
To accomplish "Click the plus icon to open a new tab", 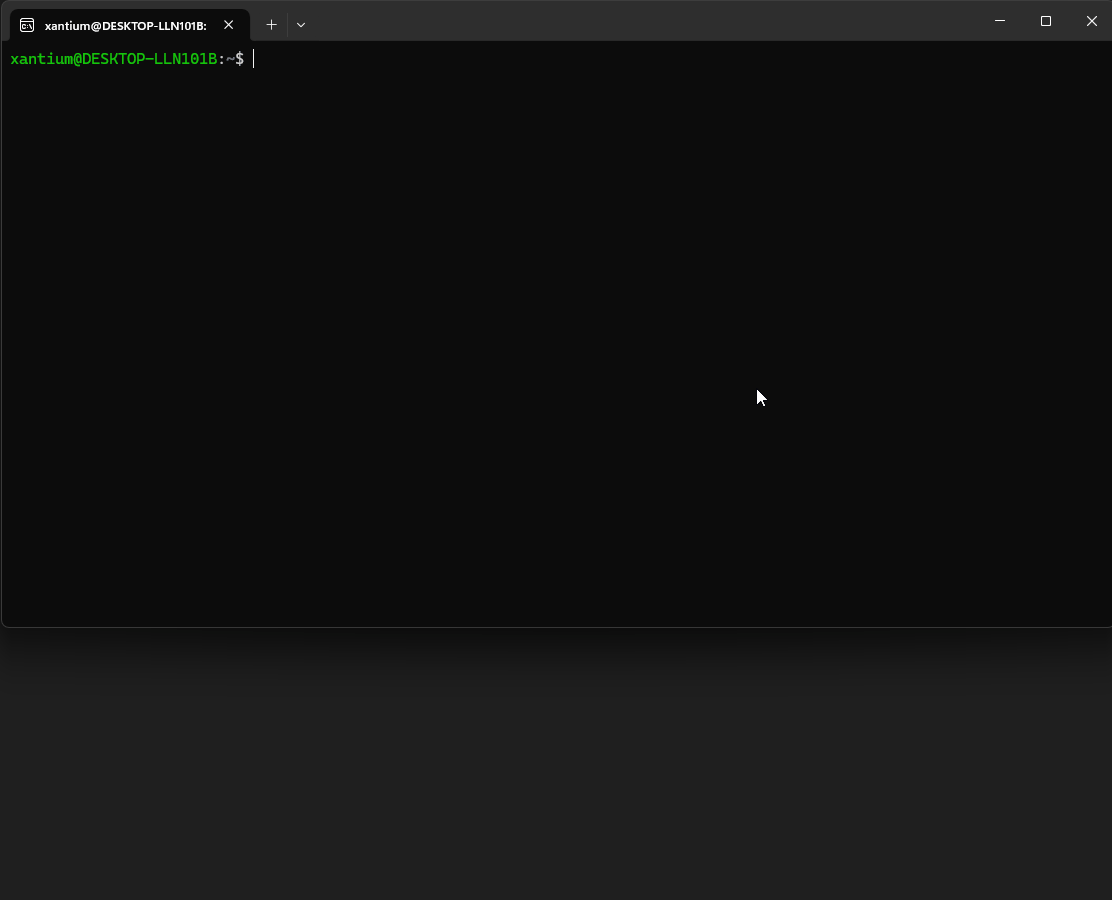I will pos(271,24).
